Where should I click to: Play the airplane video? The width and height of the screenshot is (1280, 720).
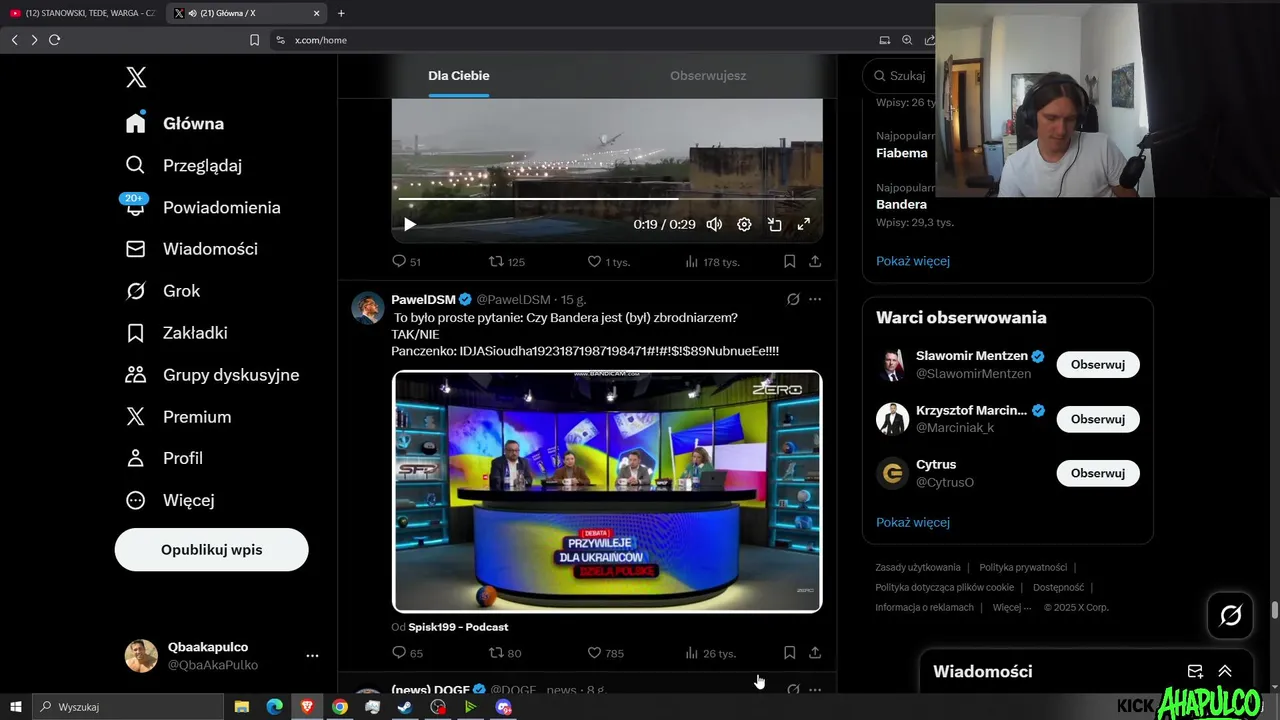[x=409, y=225]
